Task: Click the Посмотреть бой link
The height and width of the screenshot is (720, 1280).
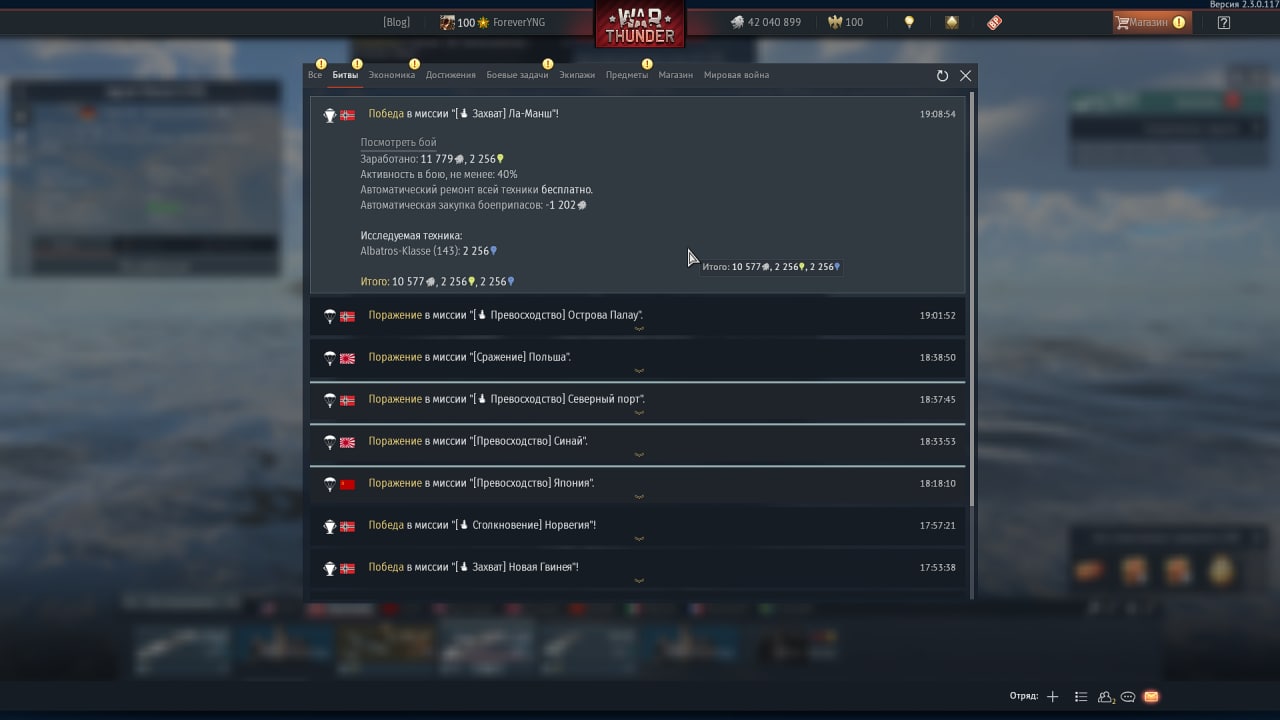Action: click(398, 143)
